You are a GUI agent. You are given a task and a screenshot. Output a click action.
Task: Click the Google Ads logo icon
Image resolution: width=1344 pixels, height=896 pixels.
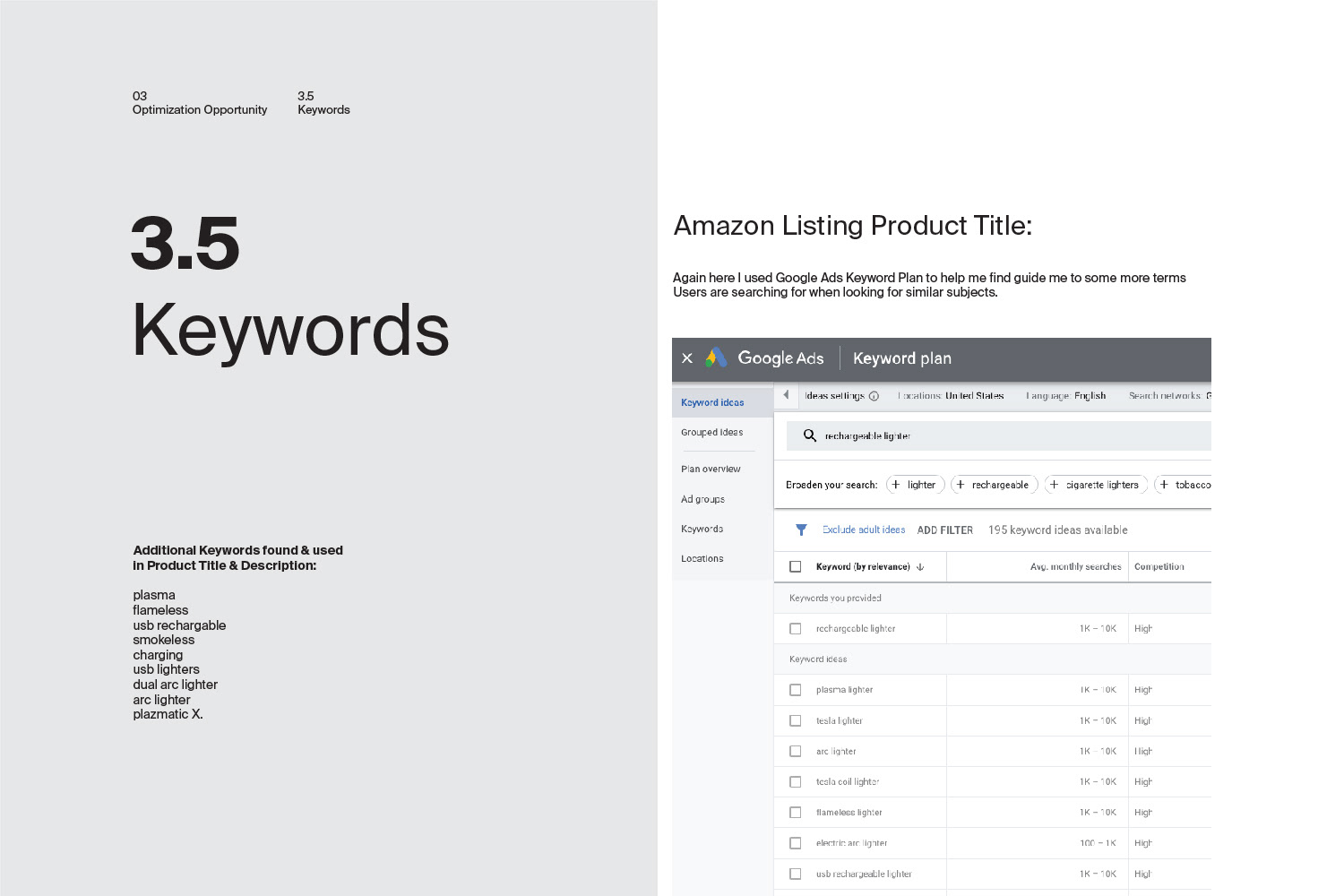pyautogui.click(x=716, y=358)
